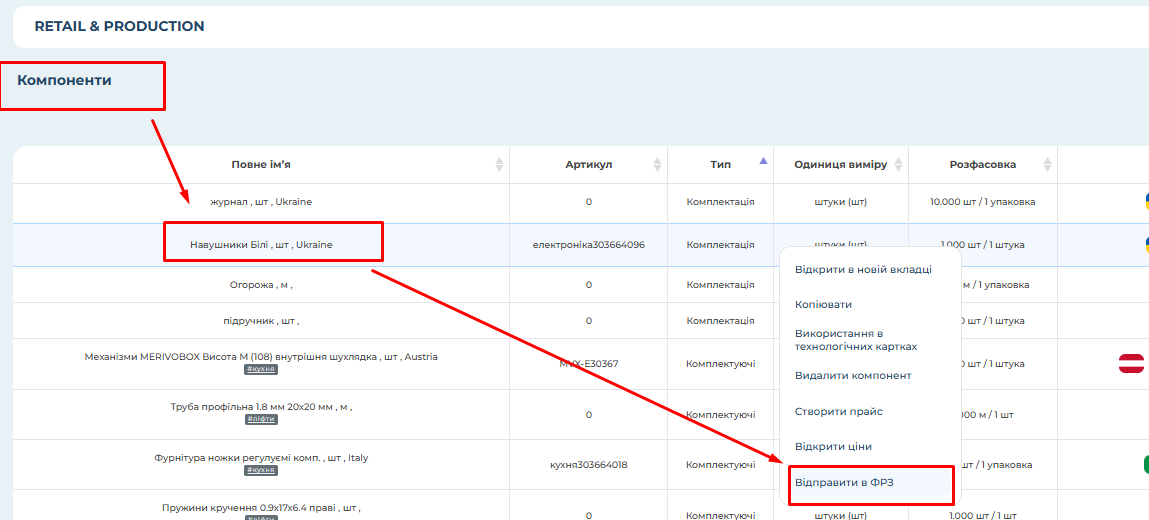Click the #ліфти tag under Труба профільна
The width and height of the screenshot is (1149, 520).
(x=261, y=419)
